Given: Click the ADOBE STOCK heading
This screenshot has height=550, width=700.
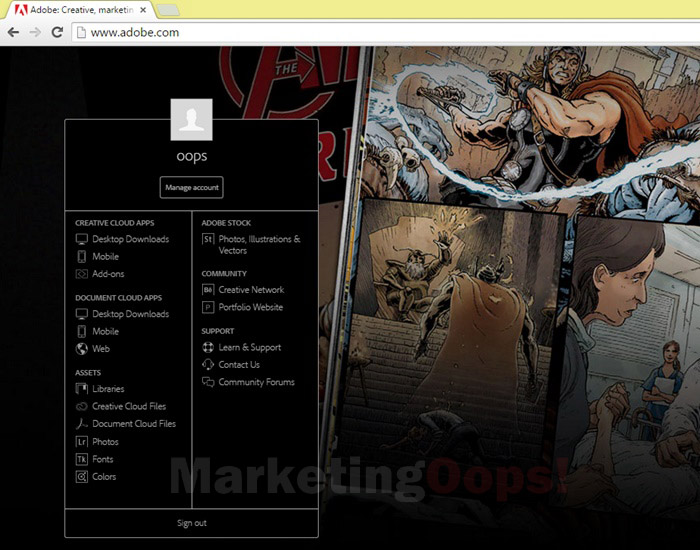Looking at the screenshot, I should (x=226, y=223).
